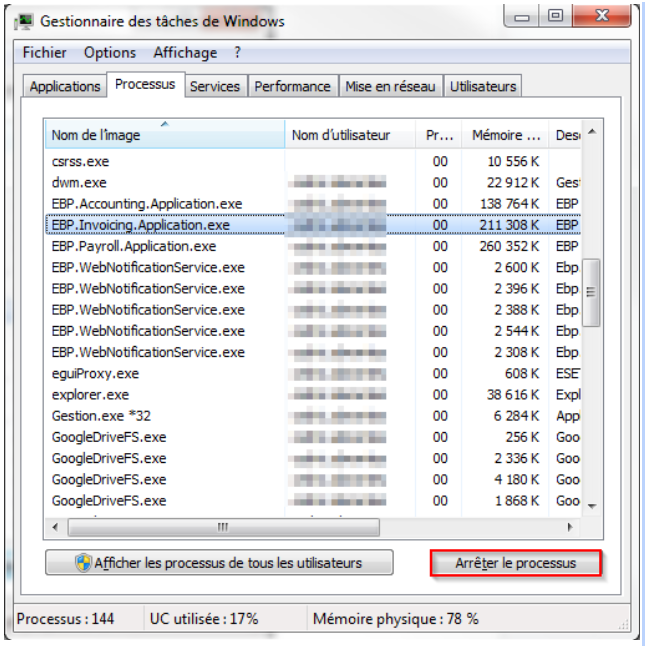Click the horizontal scrollbar thumb
Screen dimensions: 645x646
coord(224,527)
